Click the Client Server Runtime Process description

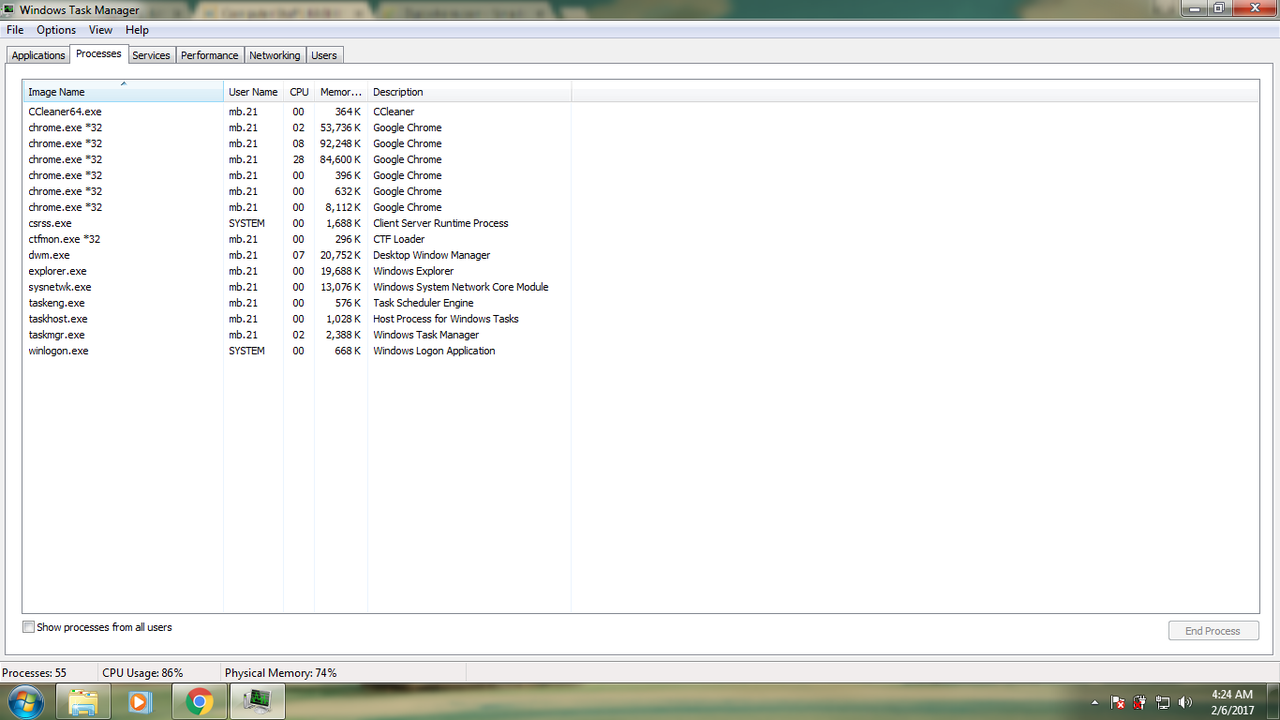click(x=441, y=224)
